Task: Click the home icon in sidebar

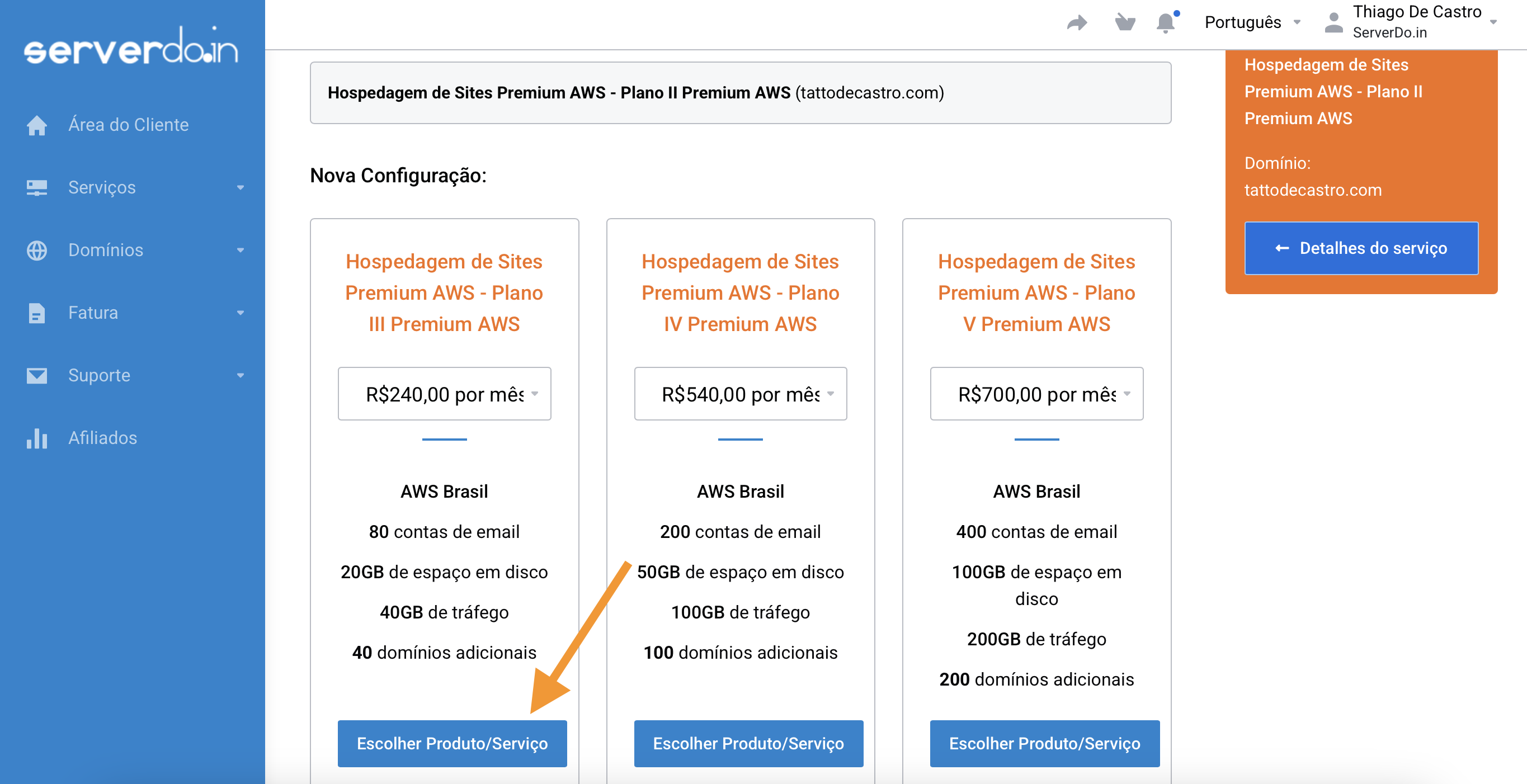Action: (37, 125)
